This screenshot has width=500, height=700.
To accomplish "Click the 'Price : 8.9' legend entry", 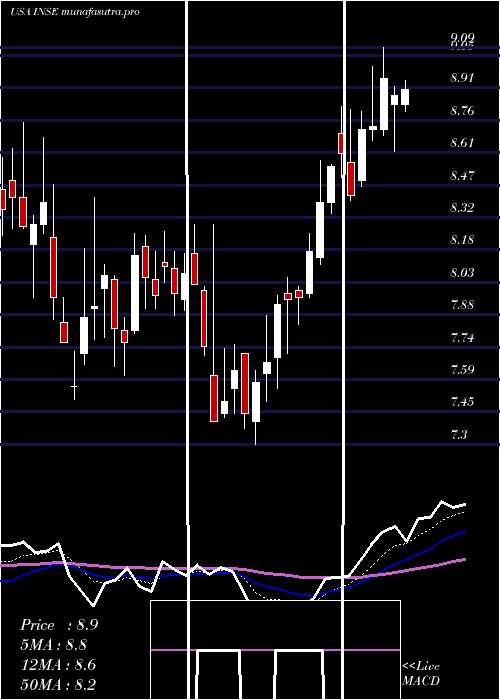I will 59,625.
